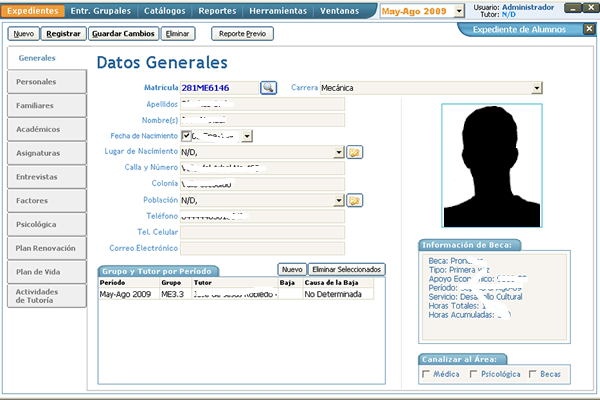Expand the Población dropdown list
Viewport: 600px width, 400px height.
340,200
